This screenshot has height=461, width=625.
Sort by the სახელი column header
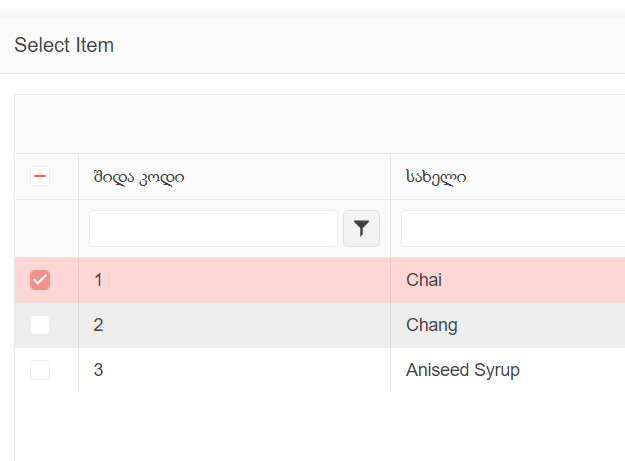coord(436,177)
